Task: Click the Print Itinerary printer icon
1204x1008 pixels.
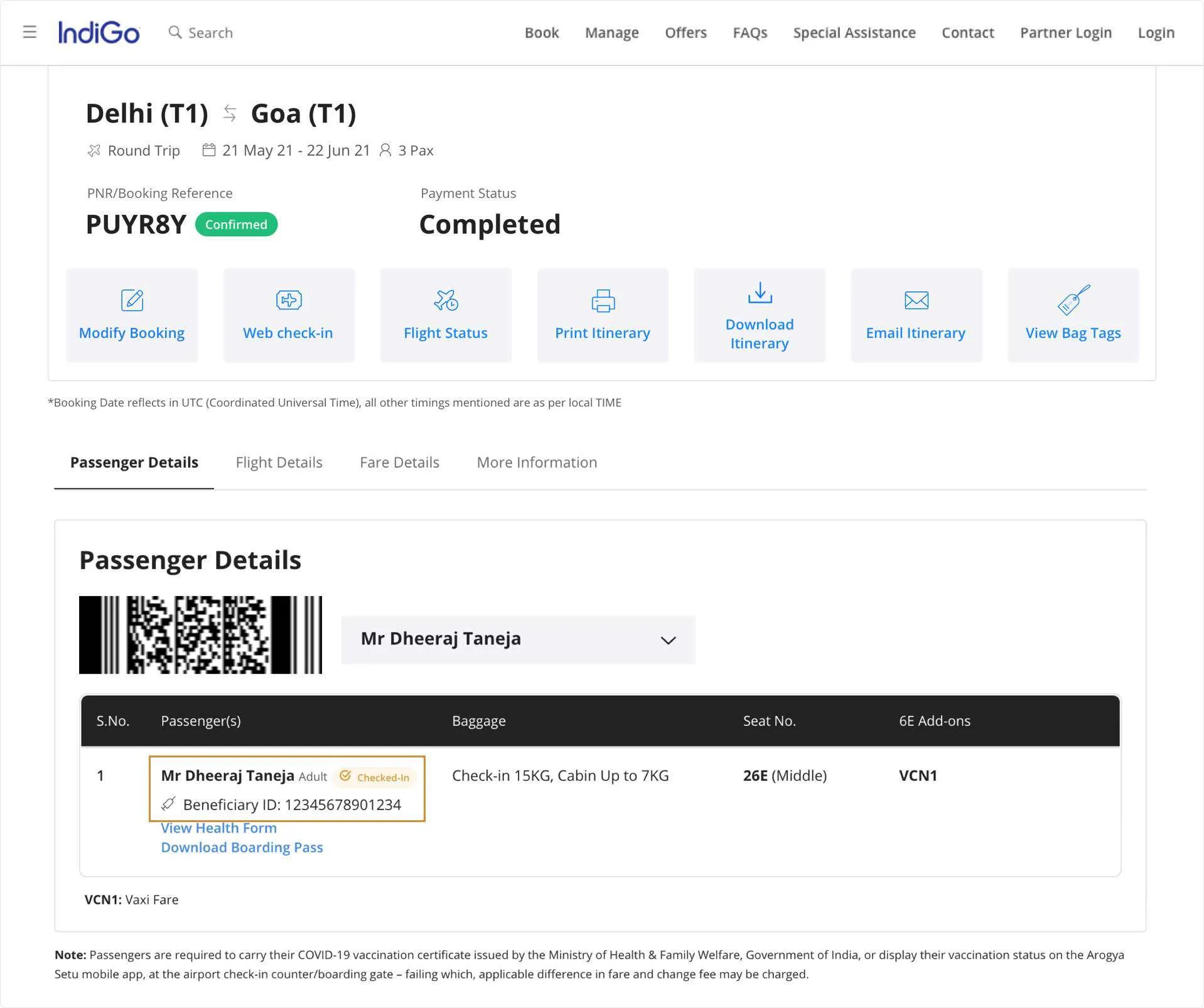Action: pyautogui.click(x=603, y=300)
